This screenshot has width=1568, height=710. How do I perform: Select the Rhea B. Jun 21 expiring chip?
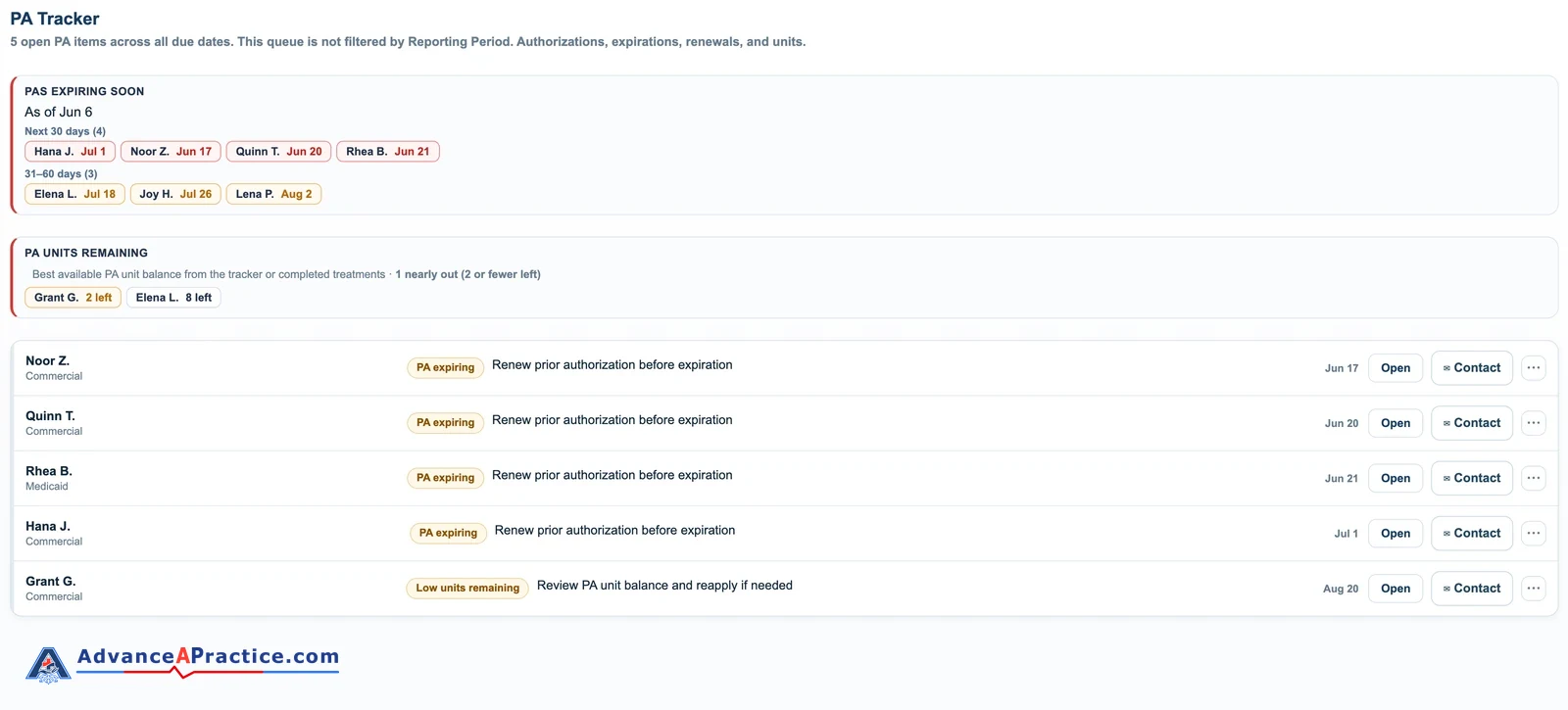pyautogui.click(x=388, y=152)
